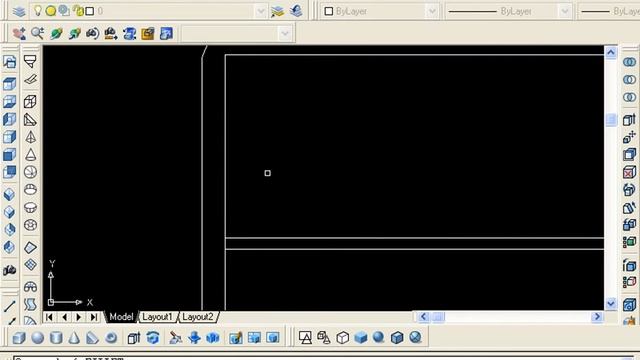Click the Layer Previous icon
Image resolution: width=640 pixels, height=360 pixels.
click(x=296, y=11)
